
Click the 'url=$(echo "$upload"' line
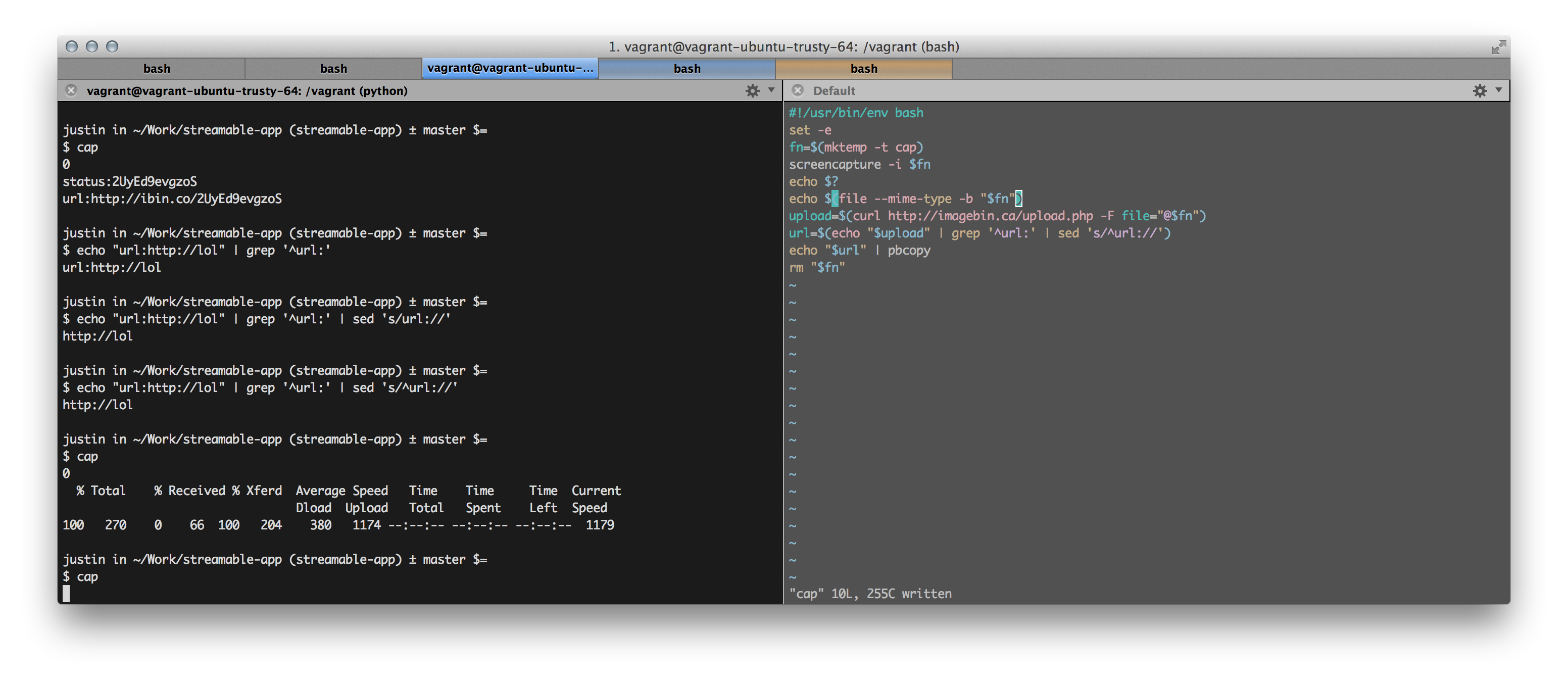(x=979, y=233)
